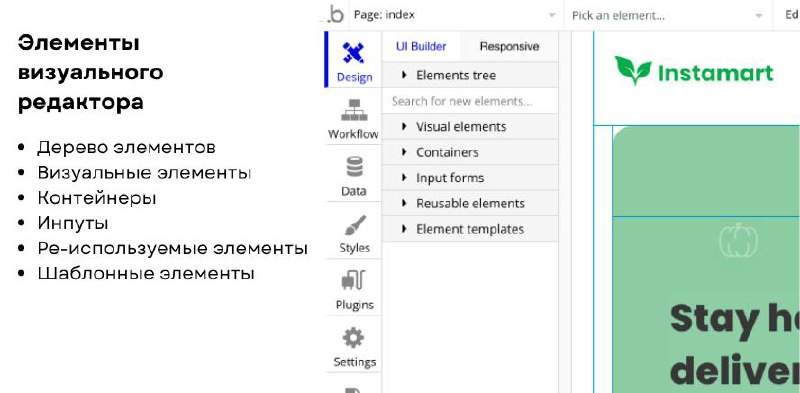This screenshot has width=800, height=393.
Task: Expand the Containers section
Action: coord(470,152)
